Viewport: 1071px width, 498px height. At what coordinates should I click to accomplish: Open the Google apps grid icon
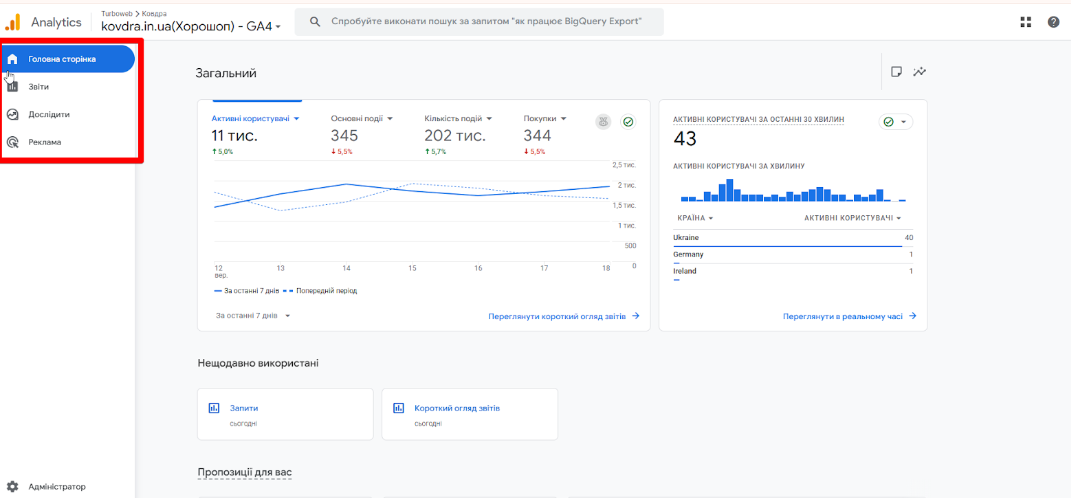[1025, 22]
